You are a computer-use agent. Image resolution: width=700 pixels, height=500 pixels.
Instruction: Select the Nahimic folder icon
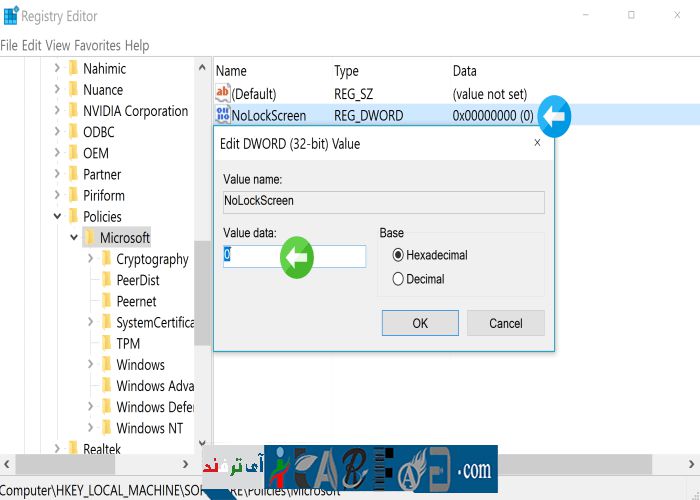pyautogui.click(x=73, y=69)
